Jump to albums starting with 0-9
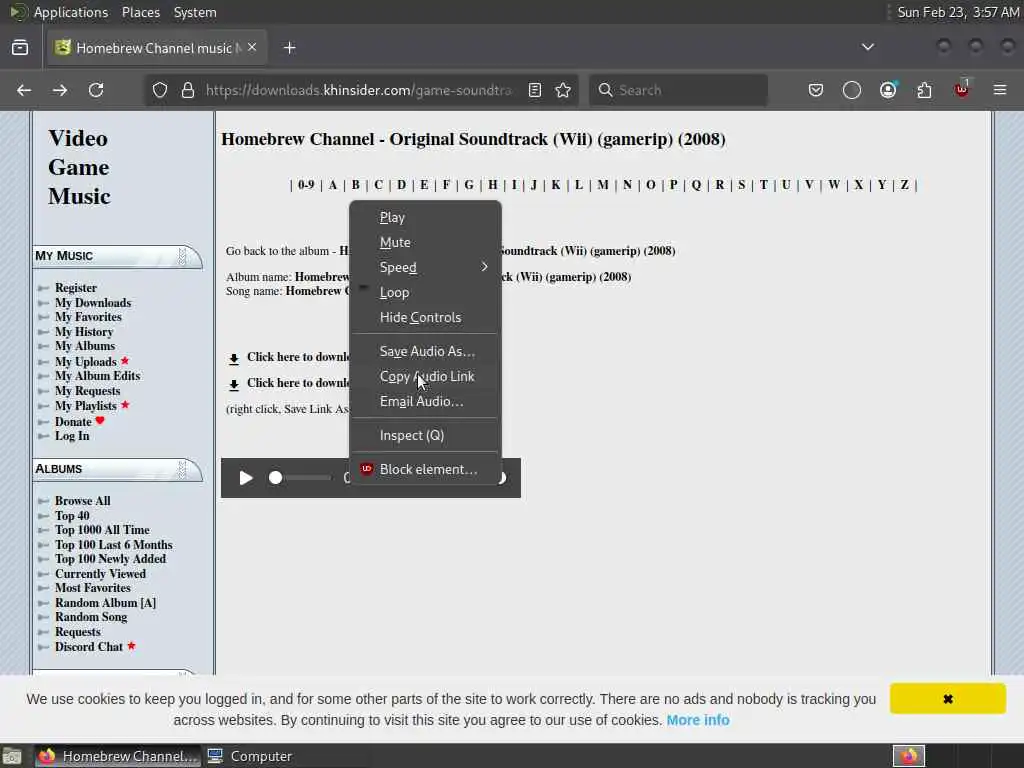 point(306,185)
